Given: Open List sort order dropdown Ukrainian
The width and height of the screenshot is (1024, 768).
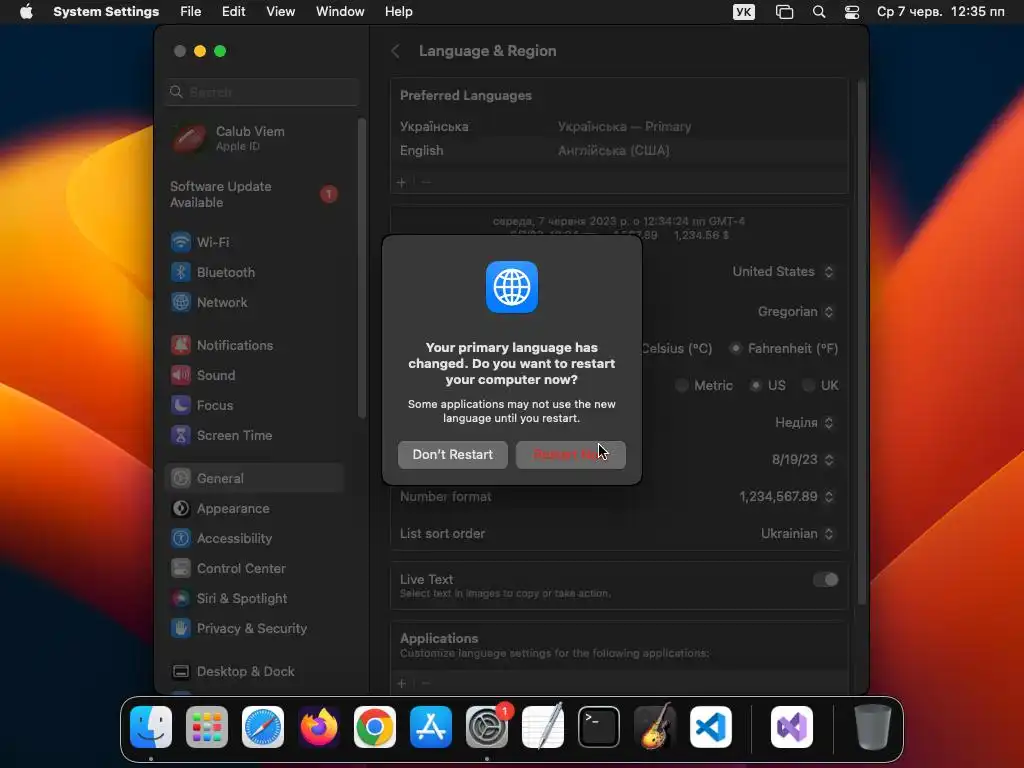Looking at the screenshot, I should click(x=797, y=534).
